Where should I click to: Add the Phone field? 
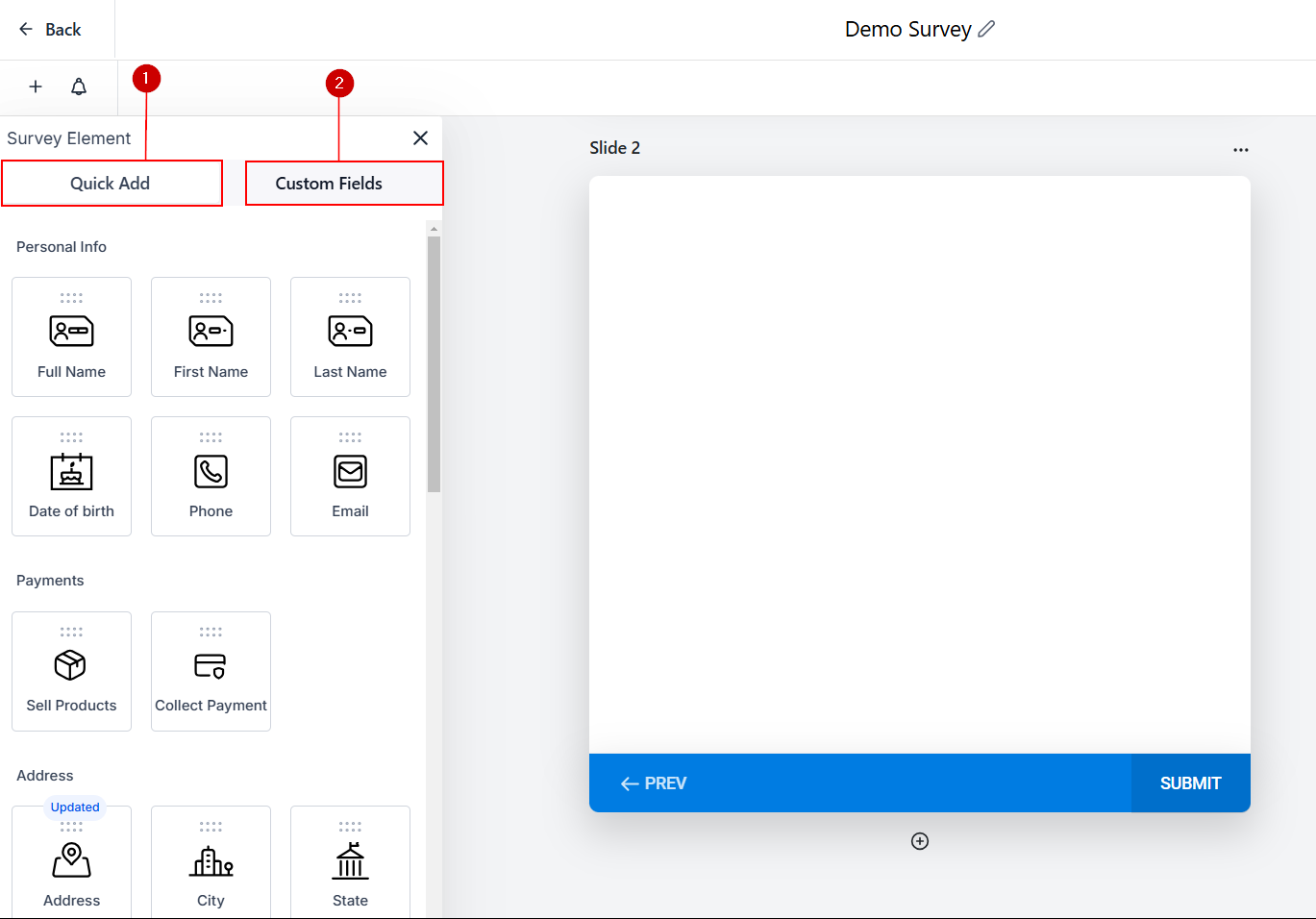(x=211, y=476)
